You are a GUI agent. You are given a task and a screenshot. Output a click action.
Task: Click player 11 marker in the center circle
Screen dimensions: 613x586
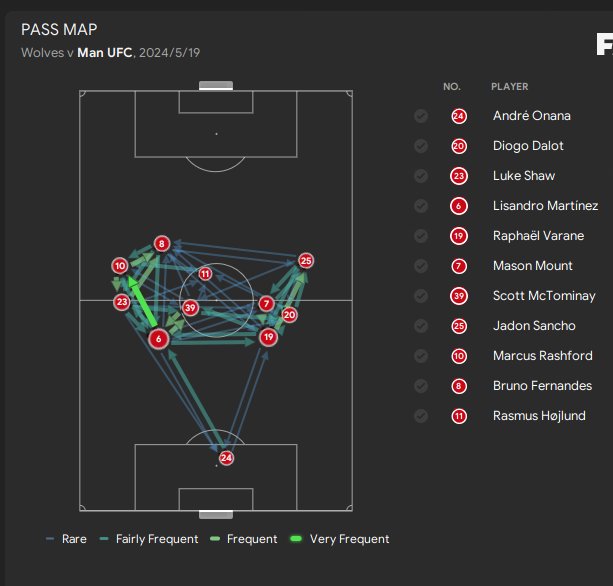(205, 274)
